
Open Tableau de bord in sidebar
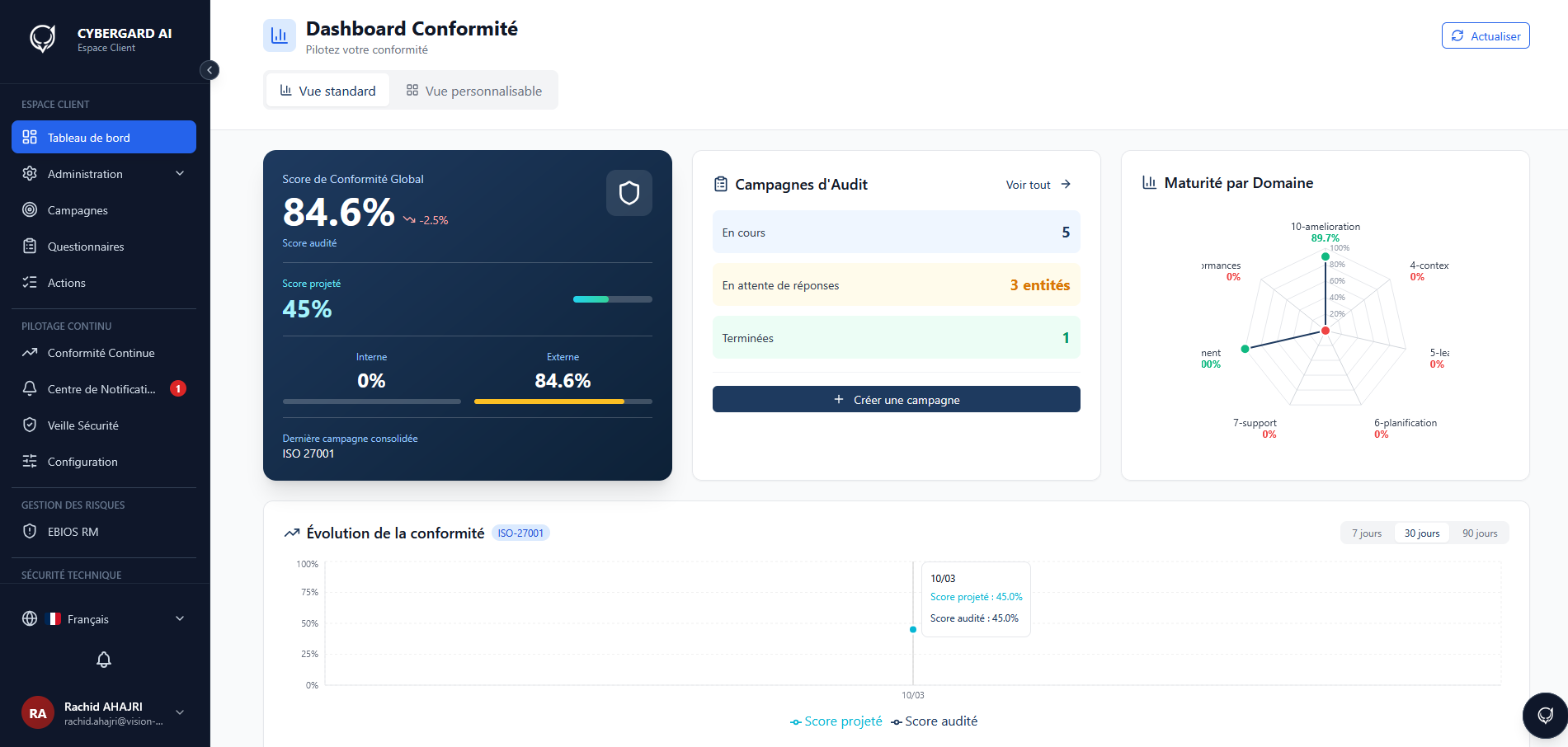[x=104, y=137]
